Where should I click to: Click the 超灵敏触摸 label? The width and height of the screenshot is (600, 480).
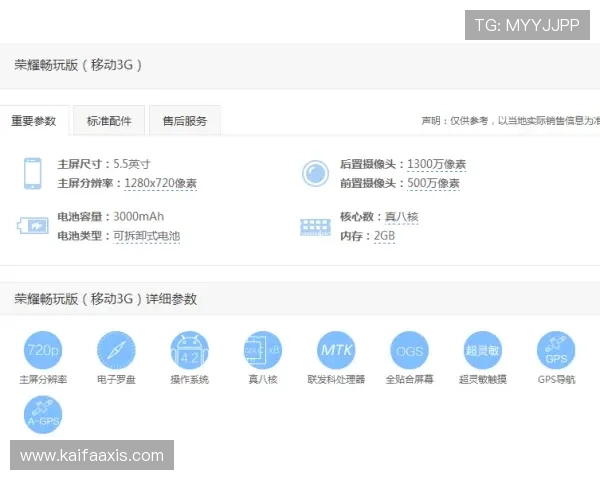(483, 379)
